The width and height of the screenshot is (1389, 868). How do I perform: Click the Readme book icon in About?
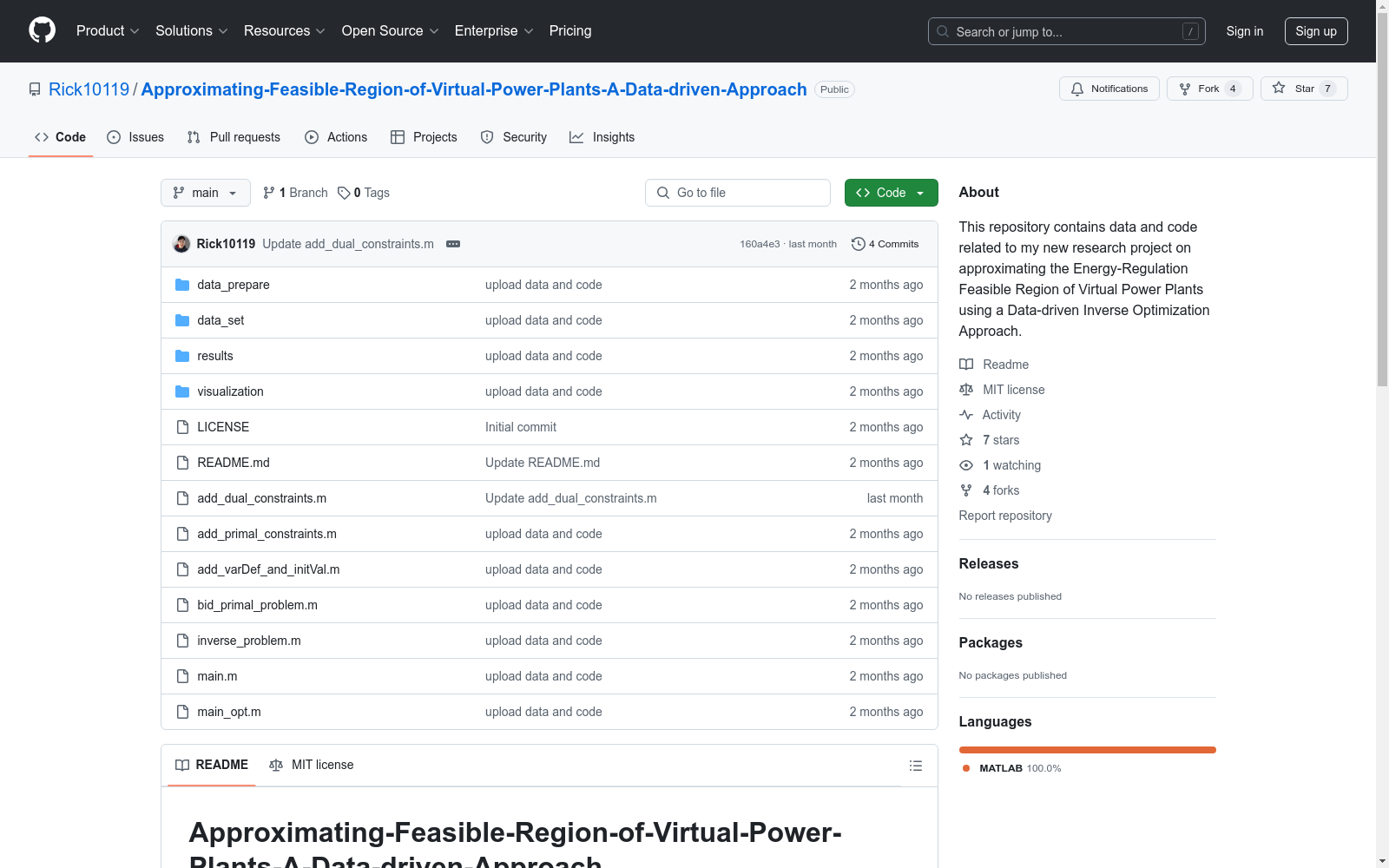[x=966, y=365]
